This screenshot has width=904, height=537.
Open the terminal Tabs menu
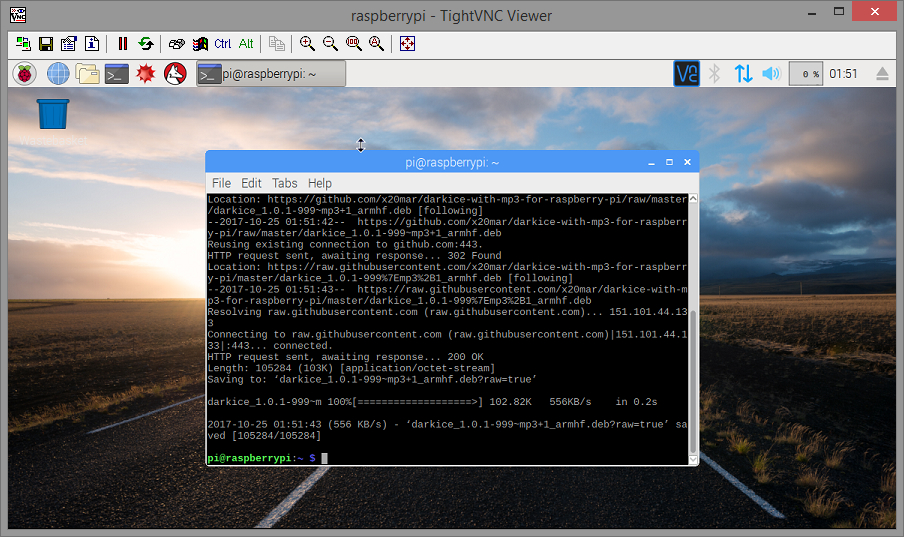coord(285,183)
